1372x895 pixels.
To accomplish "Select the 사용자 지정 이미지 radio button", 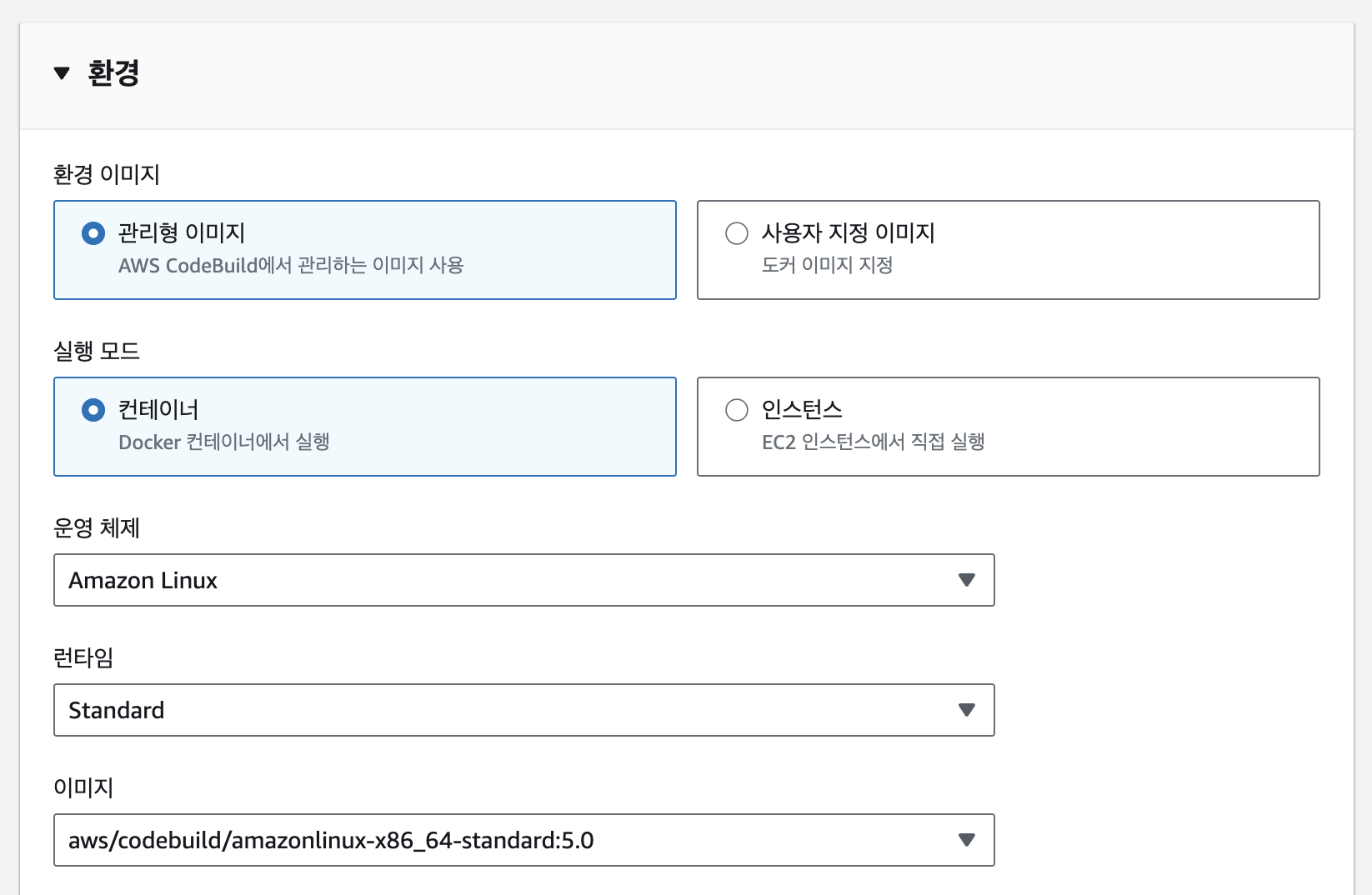I will tap(737, 233).
